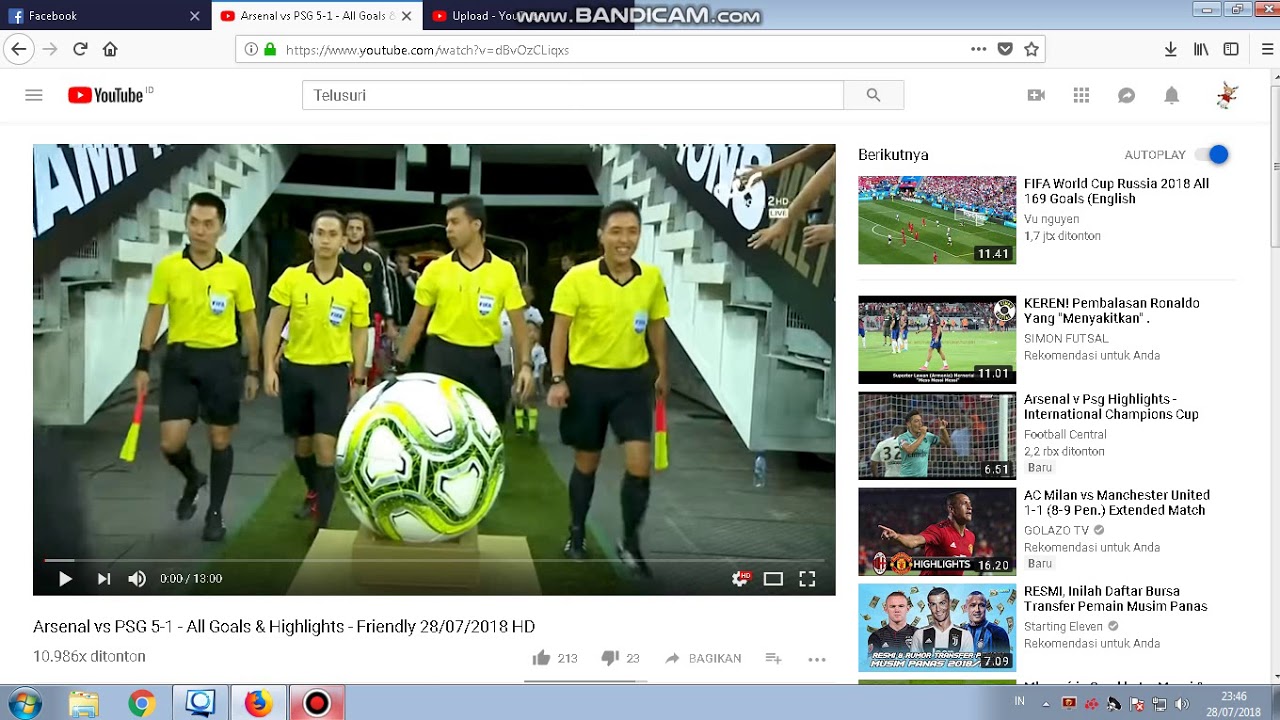Mute the video volume speaker icon
This screenshot has height=720, width=1280.
(x=137, y=579)
